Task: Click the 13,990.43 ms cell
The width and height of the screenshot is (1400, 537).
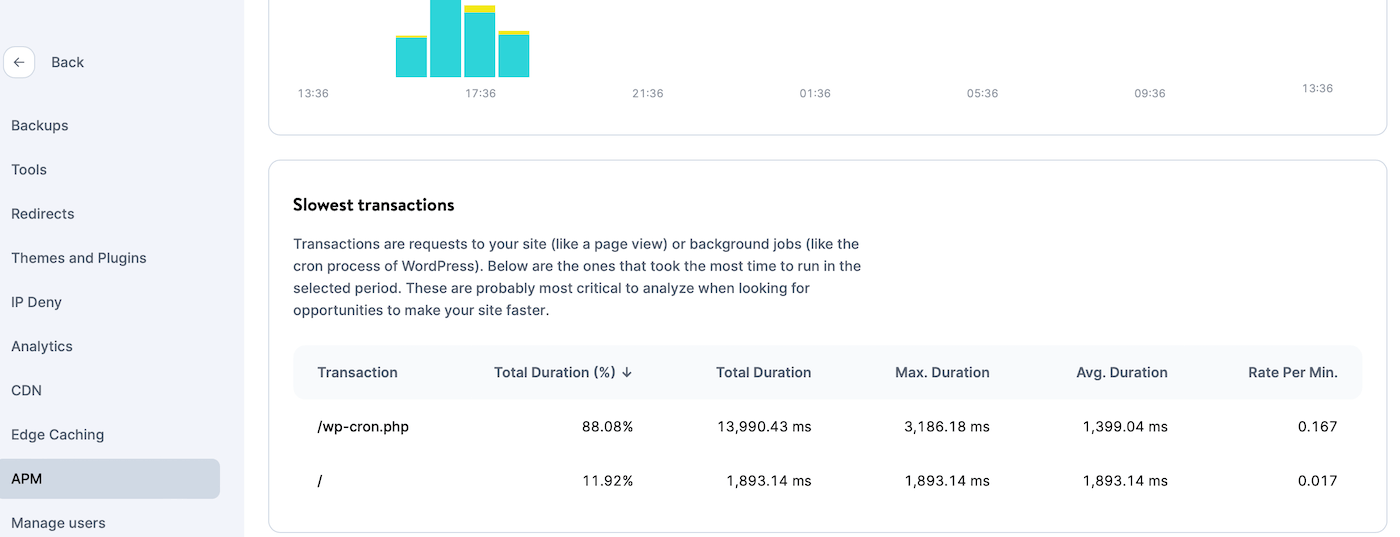Action: [x=764, y=426]
